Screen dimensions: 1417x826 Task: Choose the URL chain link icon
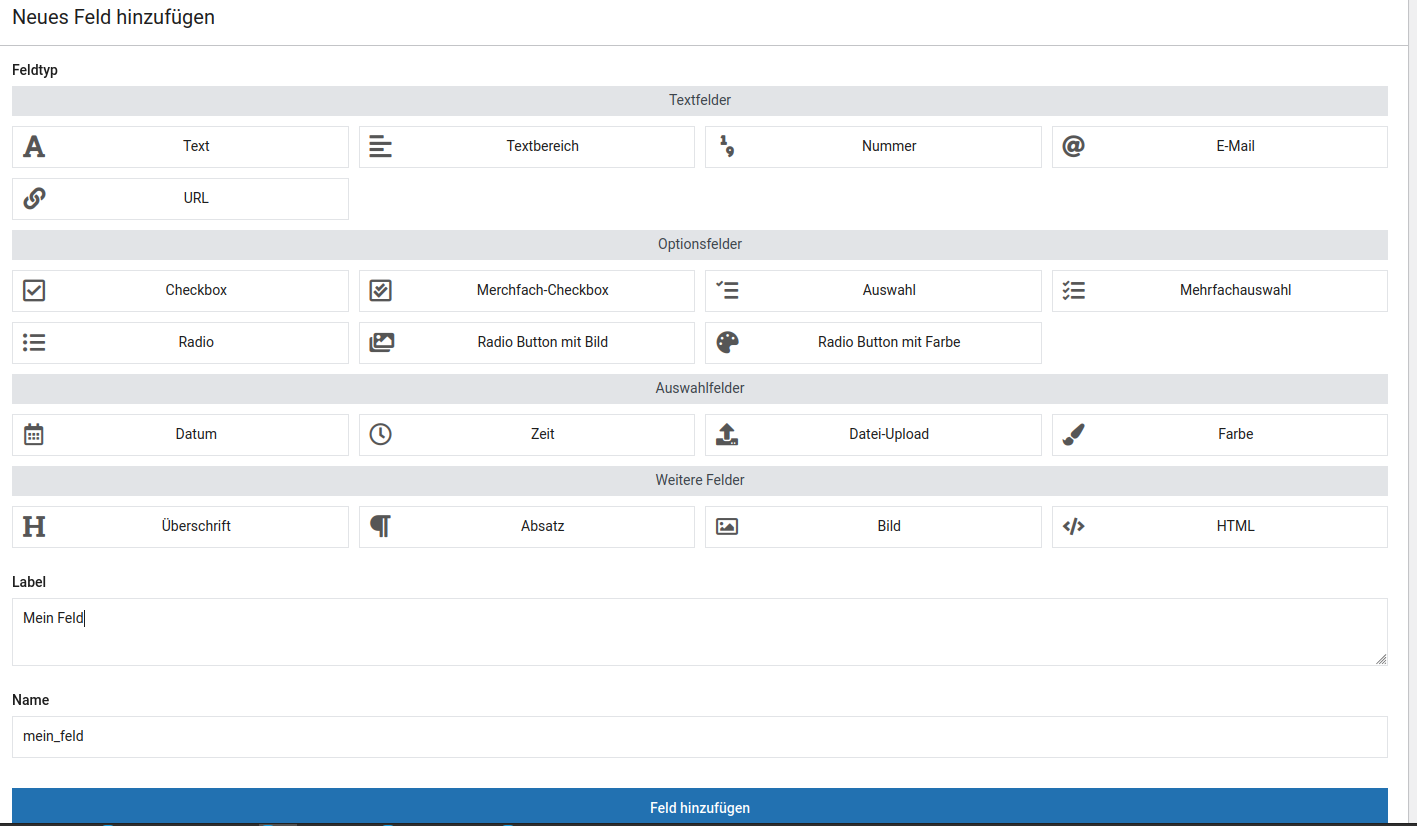(x=34, y=199)
